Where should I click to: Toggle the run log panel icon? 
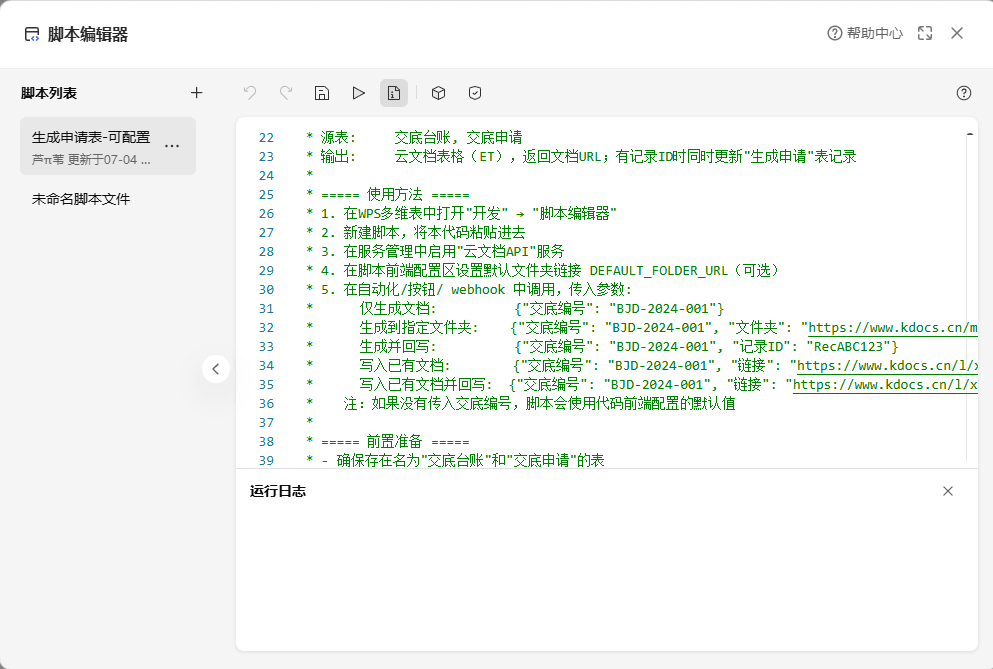click(x=394, y=93)
